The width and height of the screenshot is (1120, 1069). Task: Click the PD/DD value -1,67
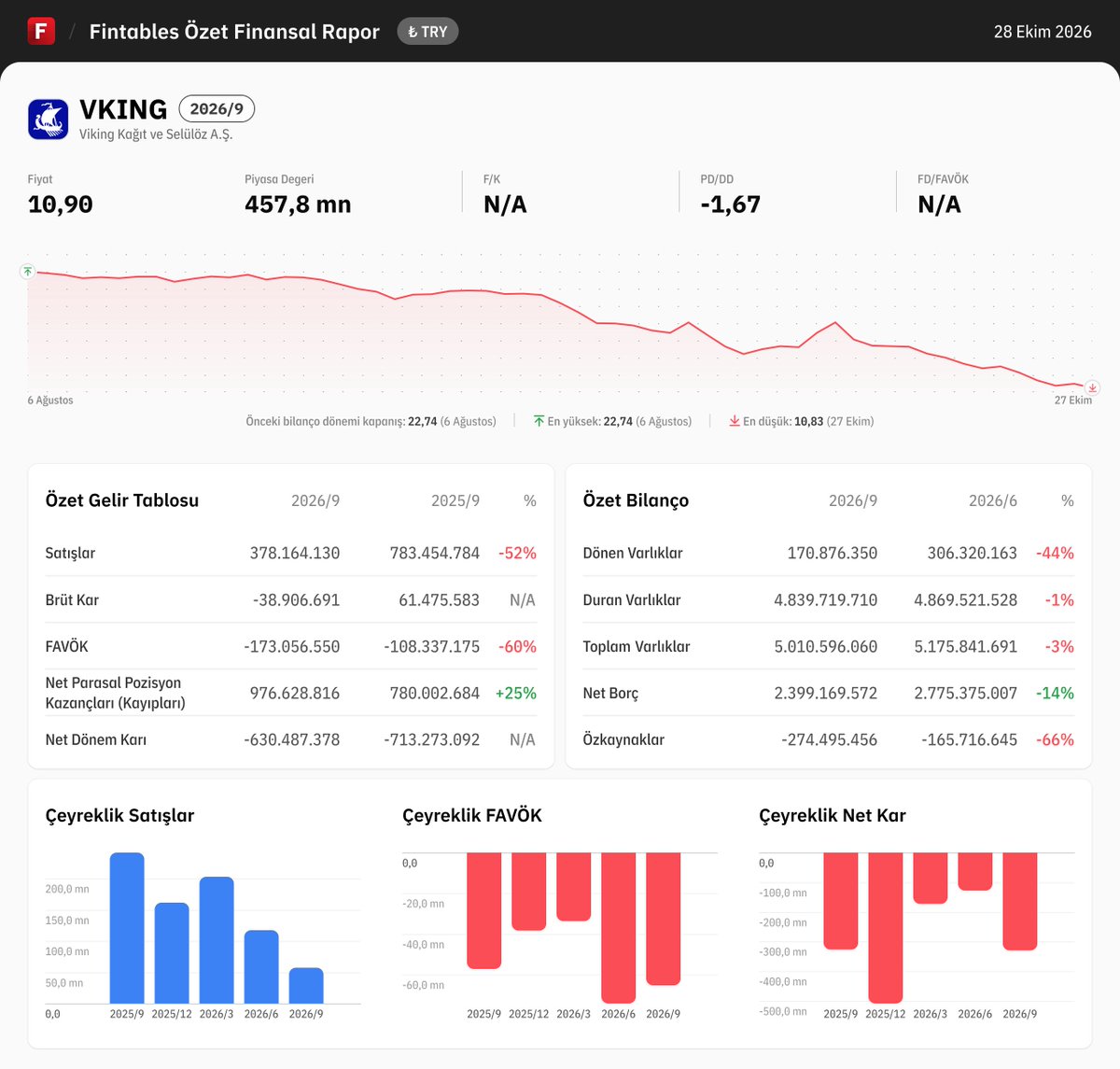pos(731,204)
